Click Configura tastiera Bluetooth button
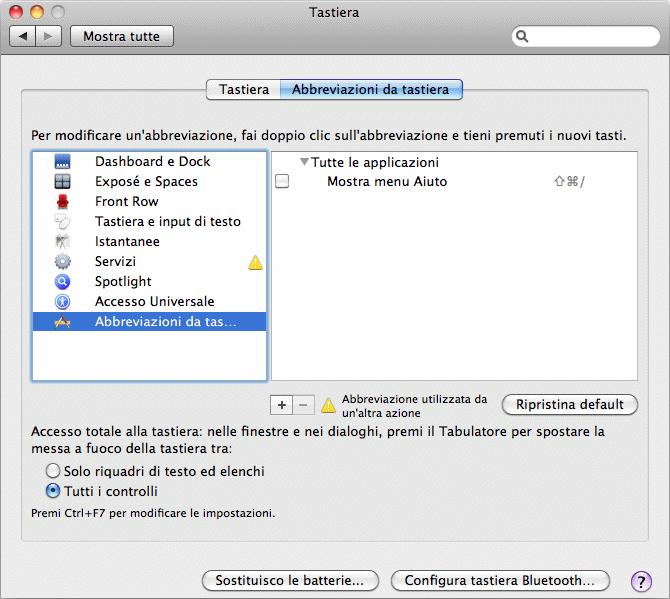Screen dimensions: 670x599 [x=500, y=580]
